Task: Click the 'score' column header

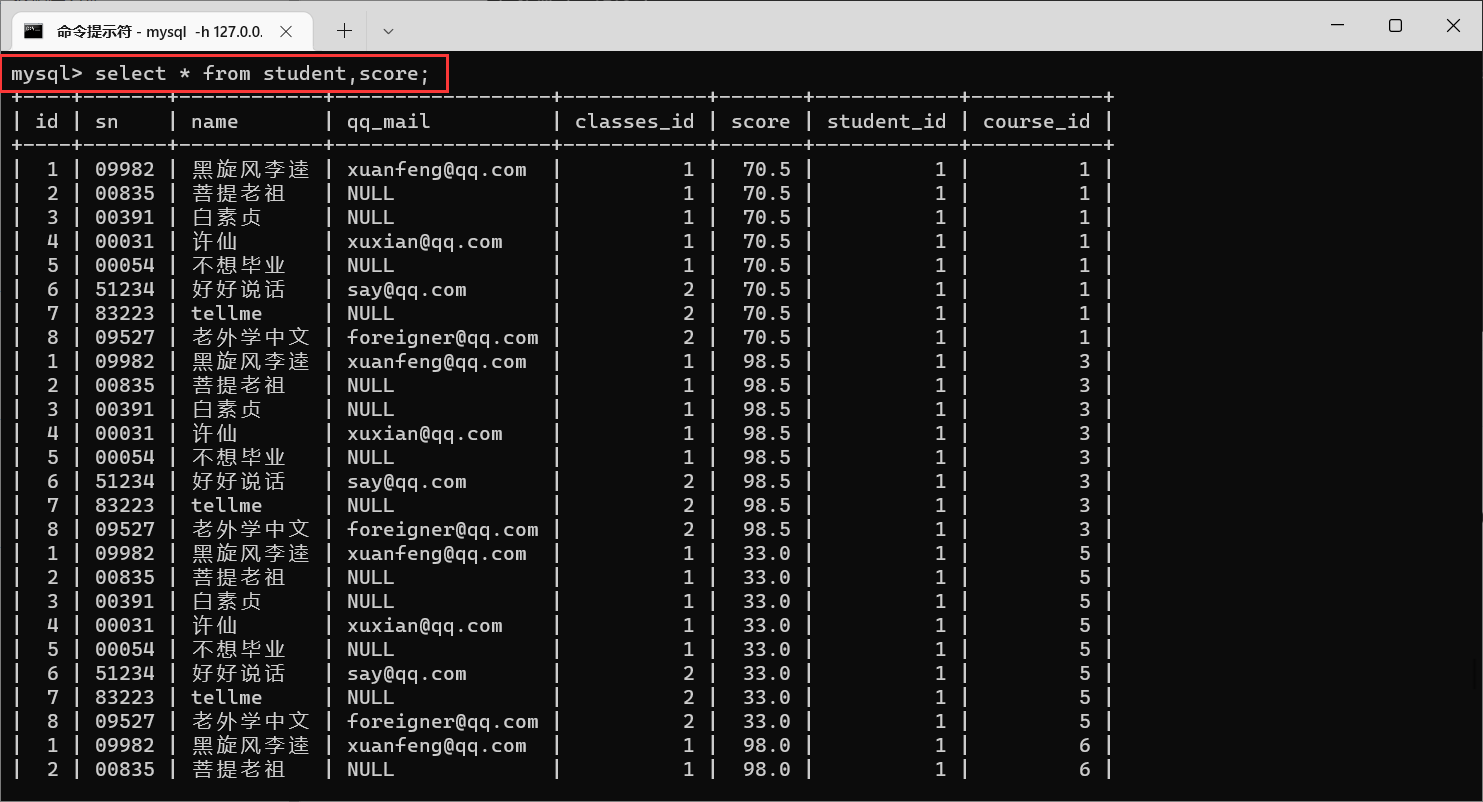Action: pyautogui.click(x=761, y=122)
